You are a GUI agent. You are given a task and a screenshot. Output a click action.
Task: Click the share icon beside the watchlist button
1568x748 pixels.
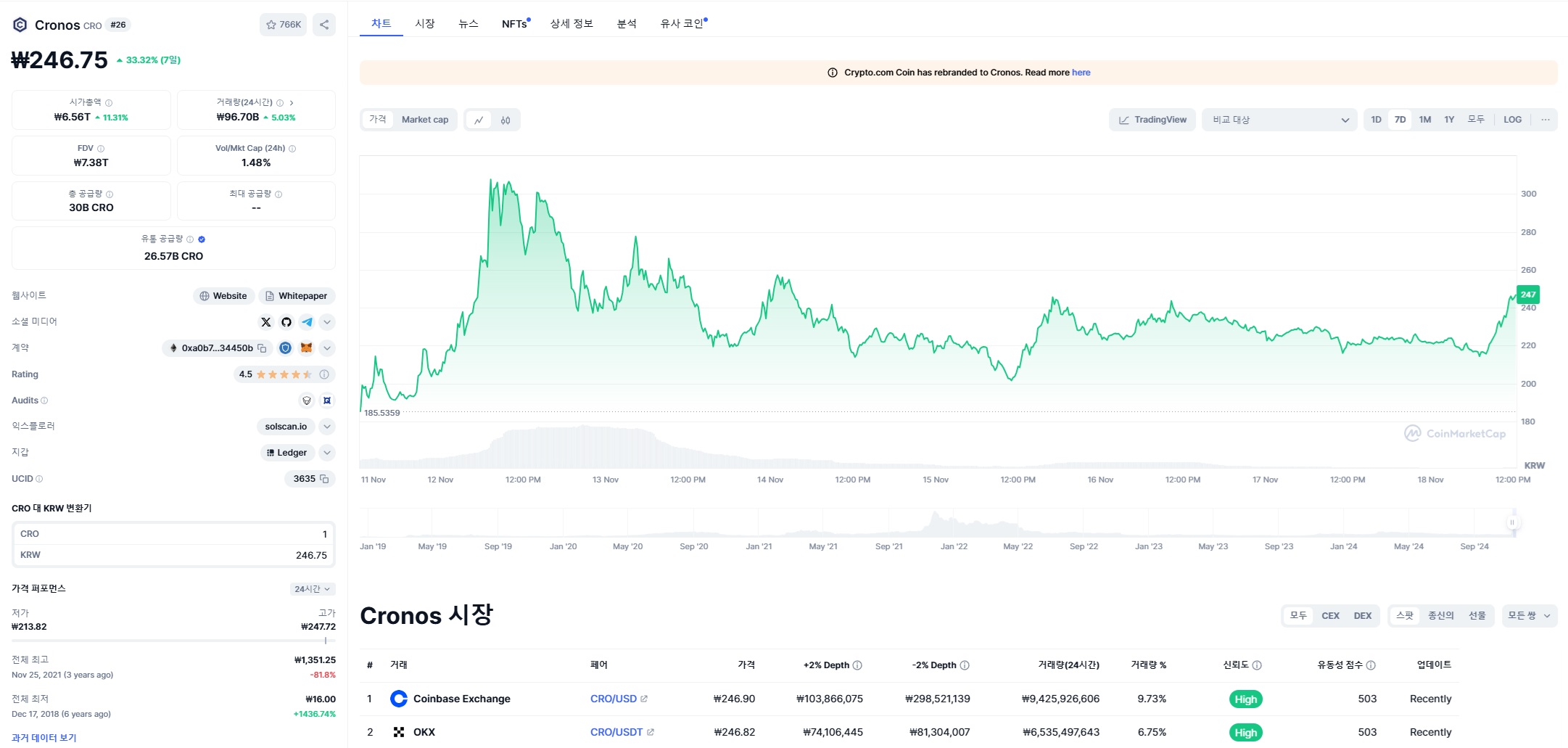[x=324, y=25]
